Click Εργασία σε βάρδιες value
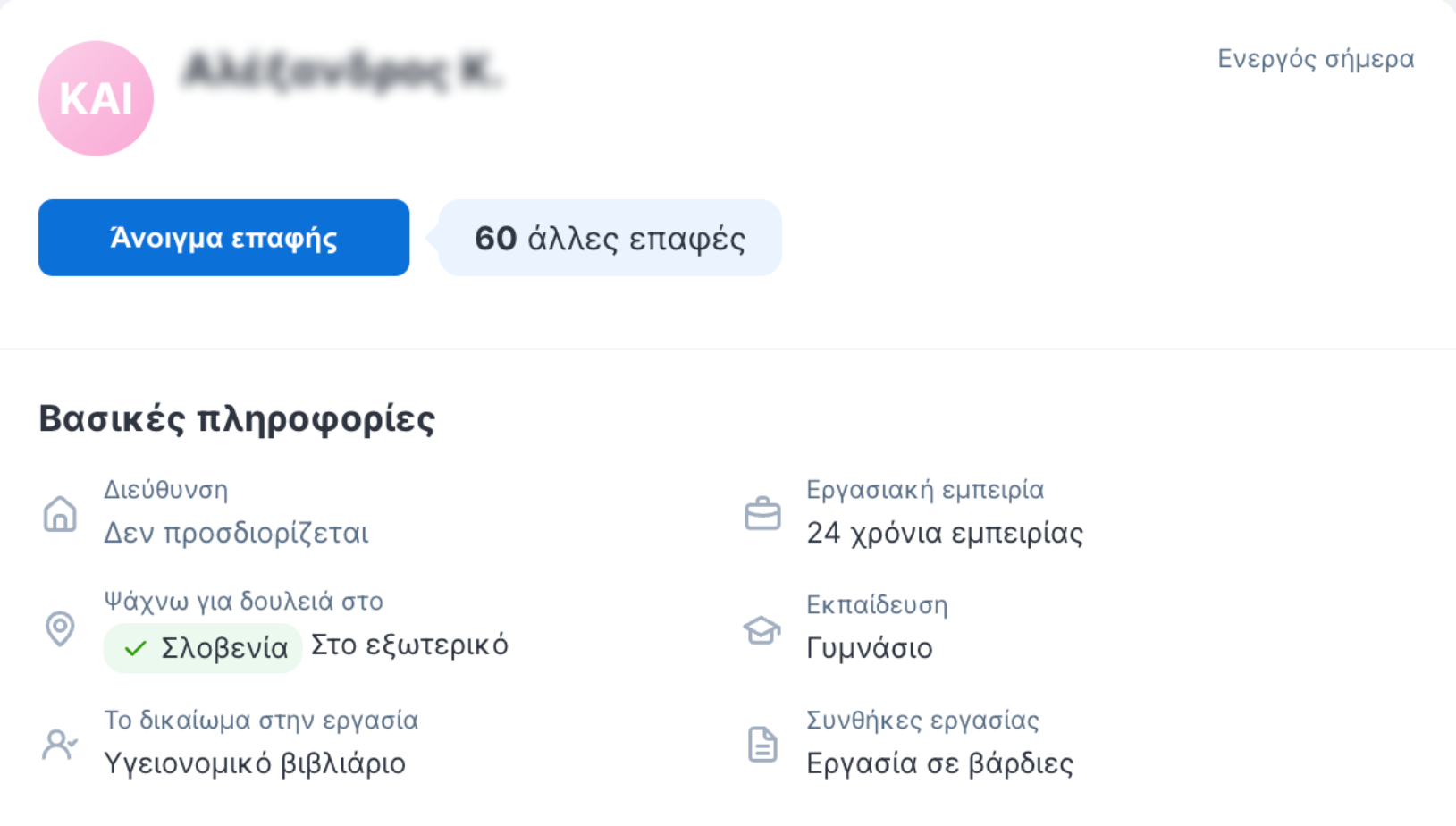The height and width of the screenshot is (826, 1456). click(940, 763)
